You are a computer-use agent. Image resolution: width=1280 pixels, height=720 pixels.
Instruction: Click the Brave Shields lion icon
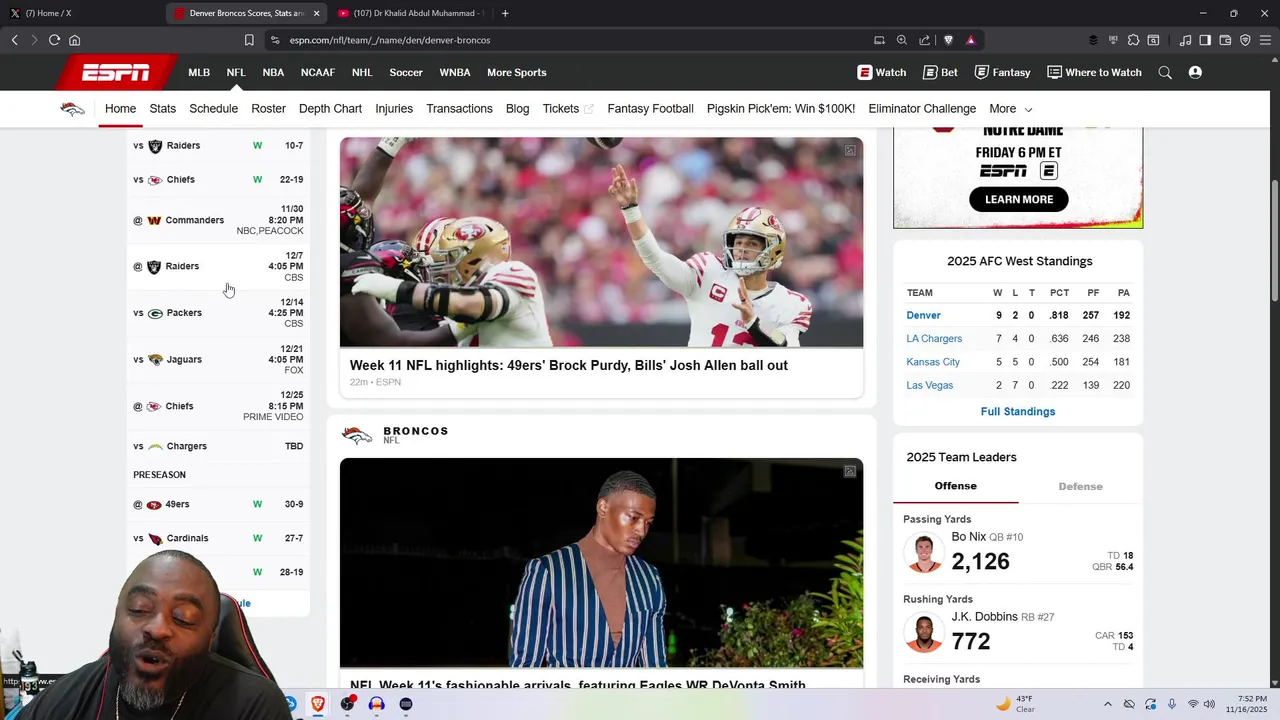(x=948, y=40)
